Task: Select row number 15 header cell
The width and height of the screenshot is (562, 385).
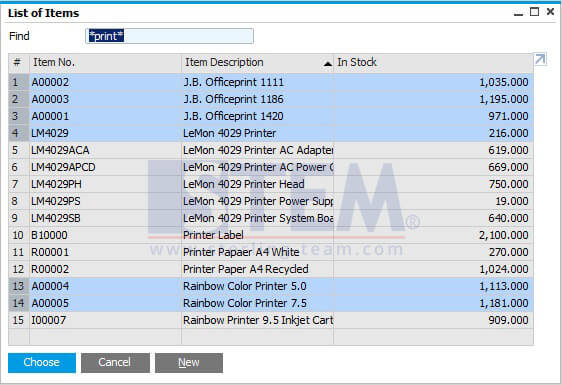Action: click(x=19, y=320)
